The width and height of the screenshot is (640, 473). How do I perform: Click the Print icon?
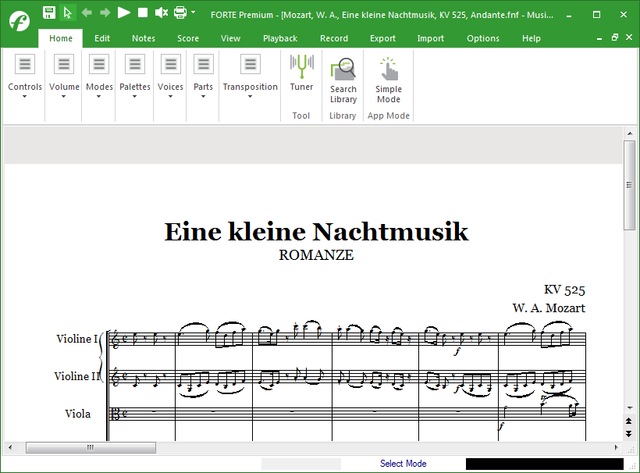click(180, 13)
